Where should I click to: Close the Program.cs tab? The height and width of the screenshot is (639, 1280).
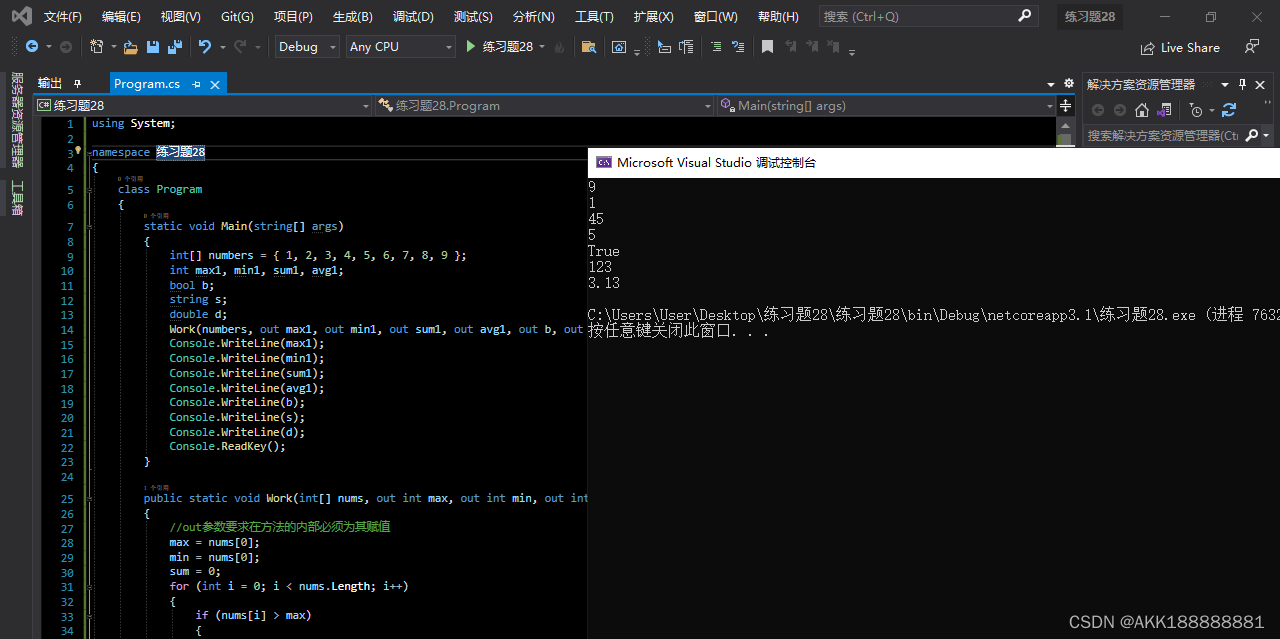(x=215, y=84)
